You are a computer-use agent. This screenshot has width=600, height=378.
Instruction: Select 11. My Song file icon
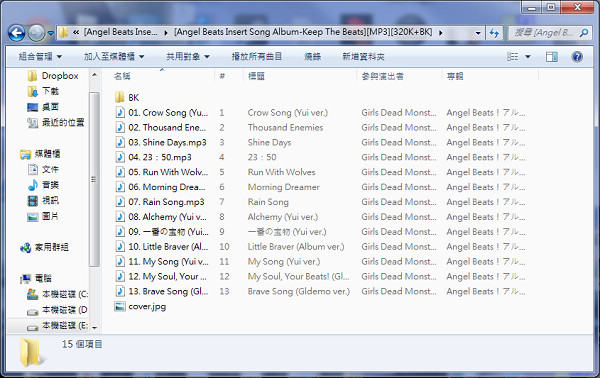[120, 261]
